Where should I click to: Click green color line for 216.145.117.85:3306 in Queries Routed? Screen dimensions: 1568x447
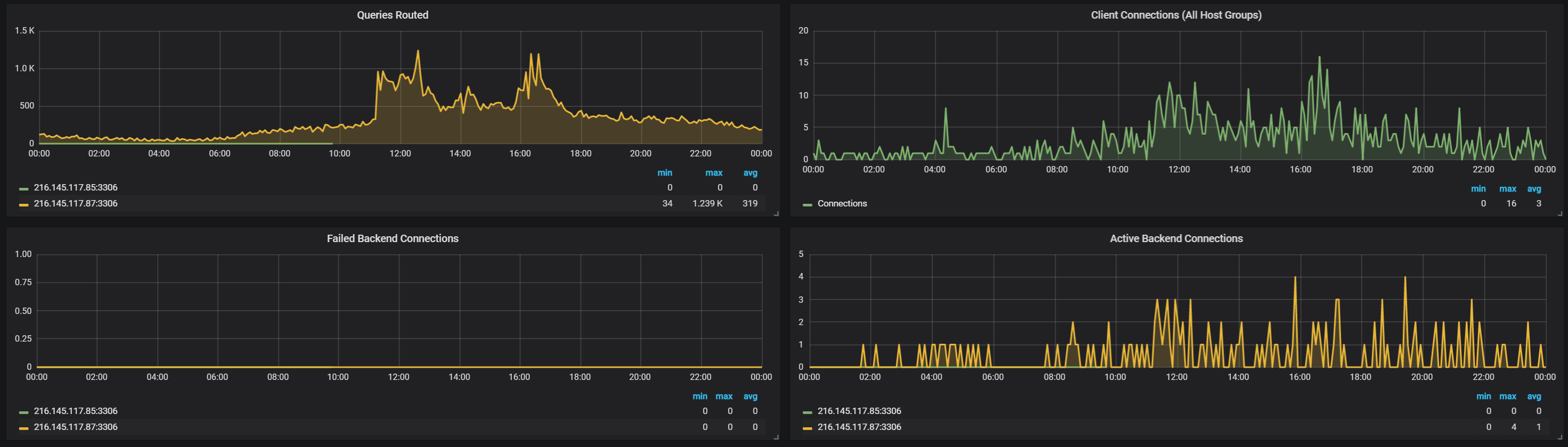point(24,188)
